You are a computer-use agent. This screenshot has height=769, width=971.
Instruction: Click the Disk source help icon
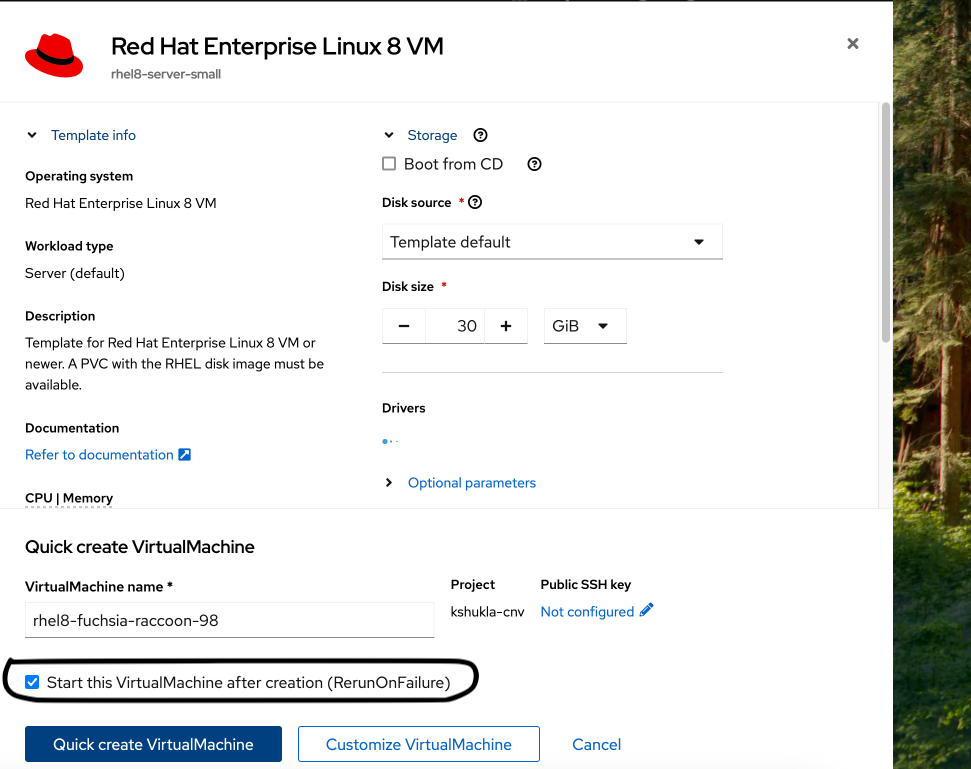(x=475, y=202)
